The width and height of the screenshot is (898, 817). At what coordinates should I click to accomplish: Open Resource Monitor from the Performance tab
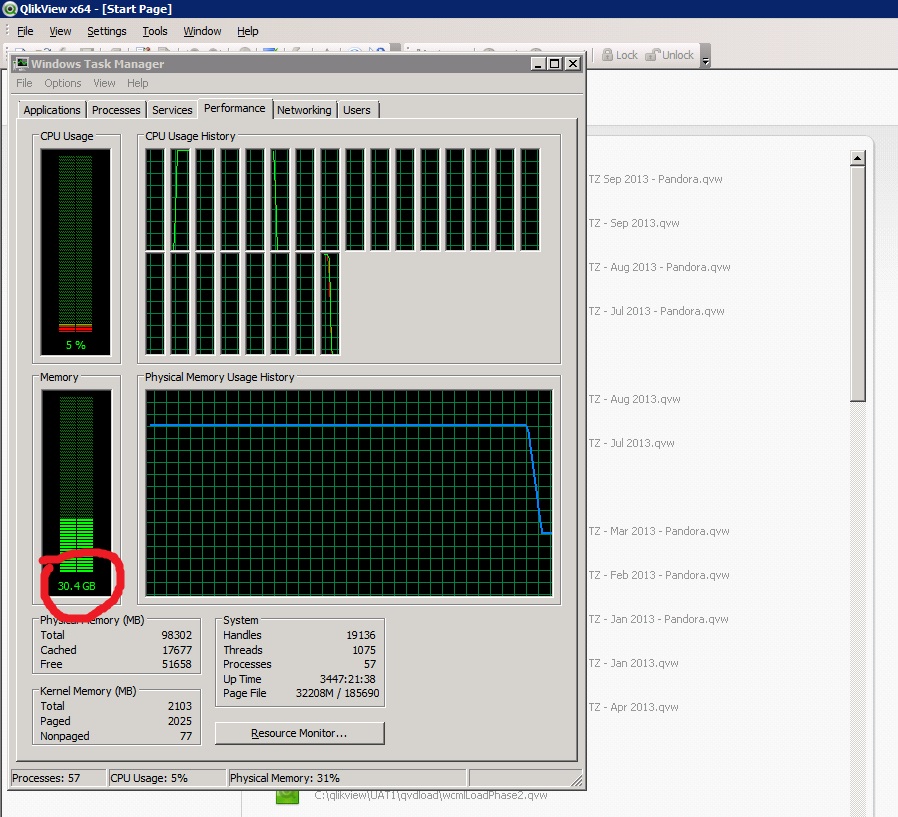pyautogui.click(x=298, y=733)
